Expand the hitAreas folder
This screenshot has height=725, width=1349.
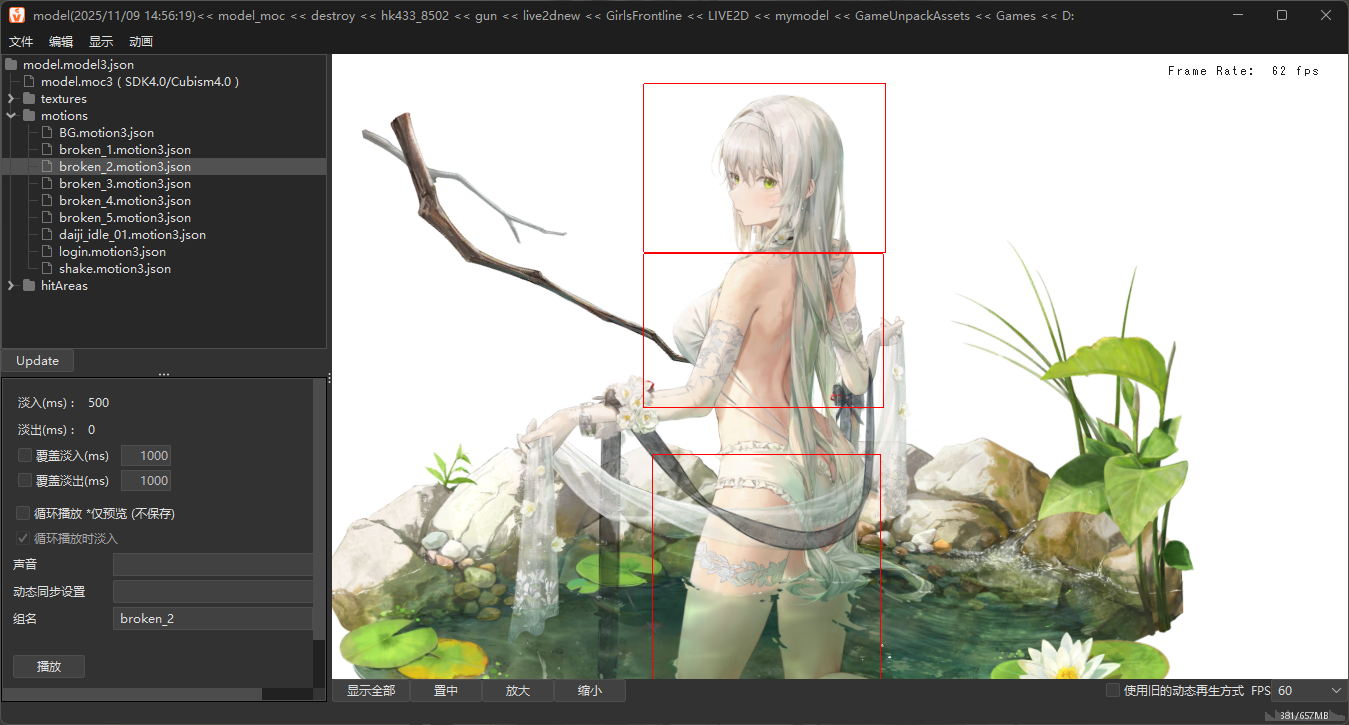pyautogui.click(x=11, y=285)
